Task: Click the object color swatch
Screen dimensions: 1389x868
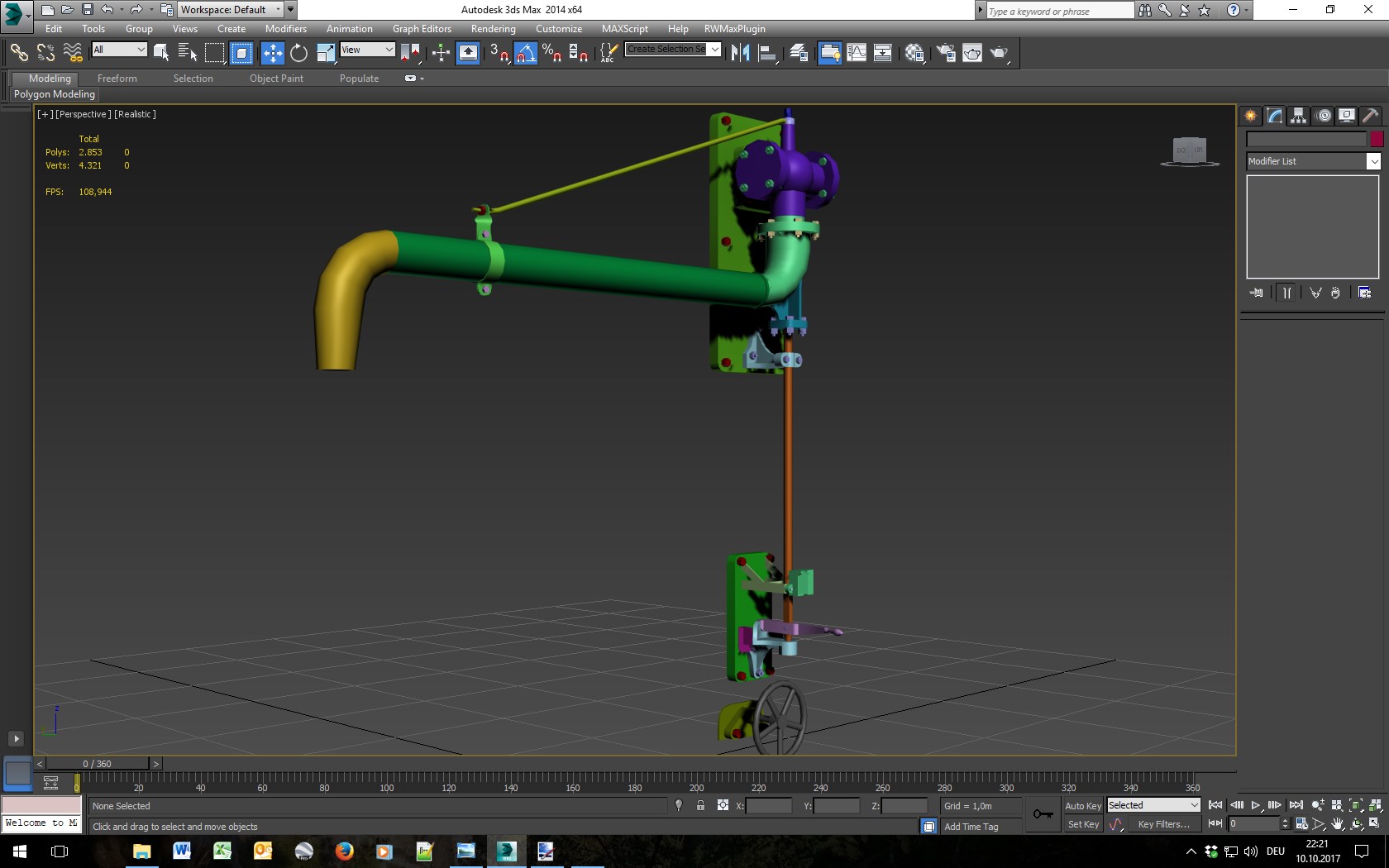Action: tap(1377, 139)
